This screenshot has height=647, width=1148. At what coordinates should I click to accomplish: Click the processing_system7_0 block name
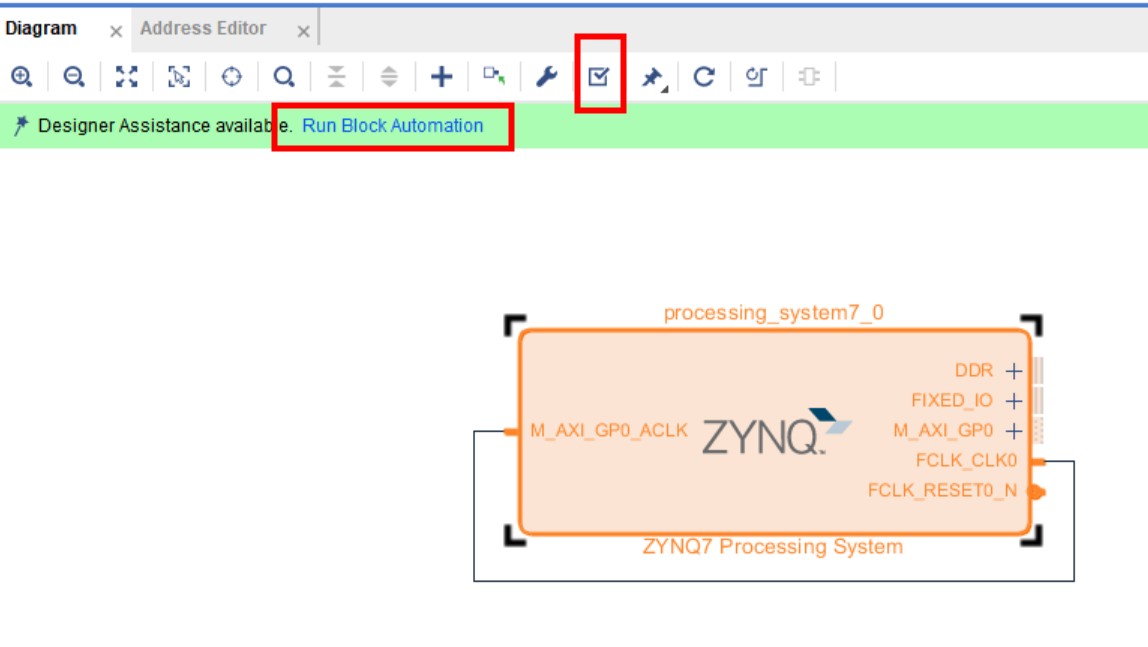[x=773, y=313]
